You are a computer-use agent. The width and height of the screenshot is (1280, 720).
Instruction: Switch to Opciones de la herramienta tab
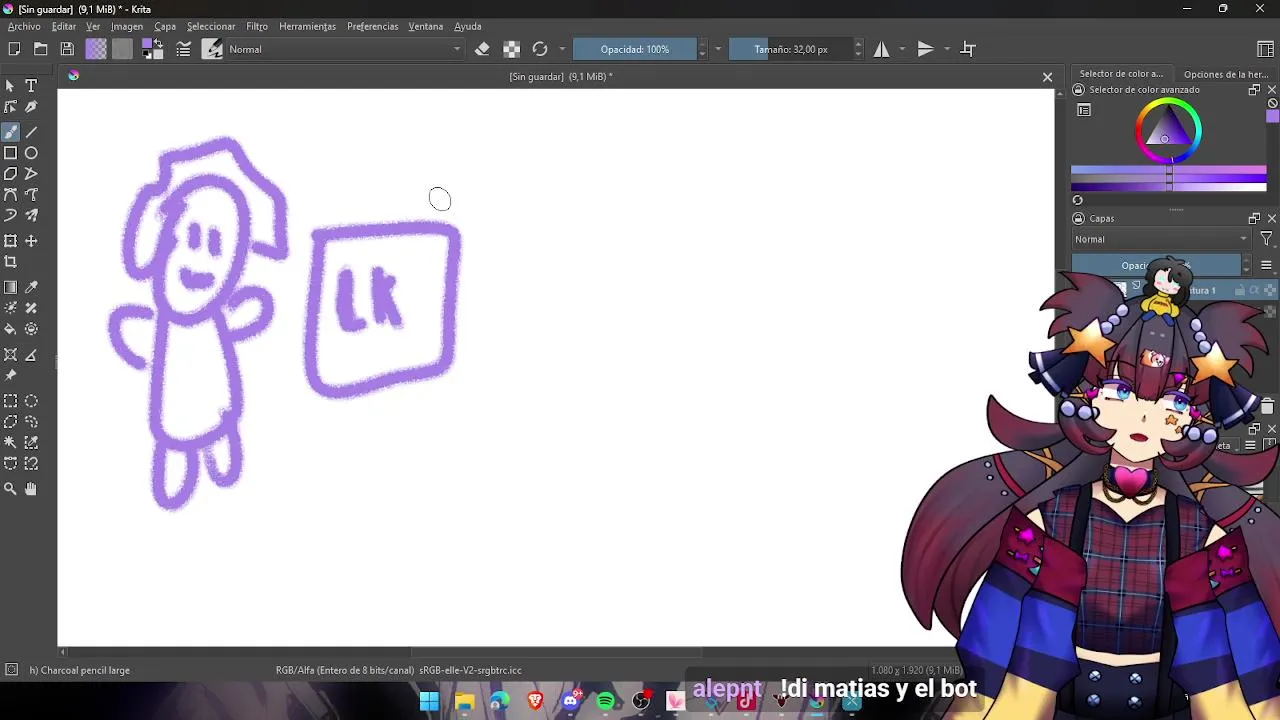[x=1225, y=74]
